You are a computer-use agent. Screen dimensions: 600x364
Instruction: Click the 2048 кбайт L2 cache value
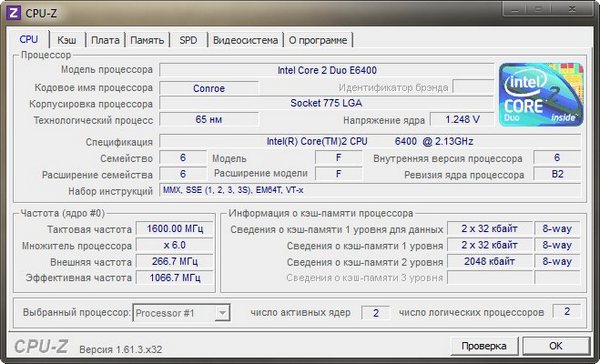tap(489, 262)
